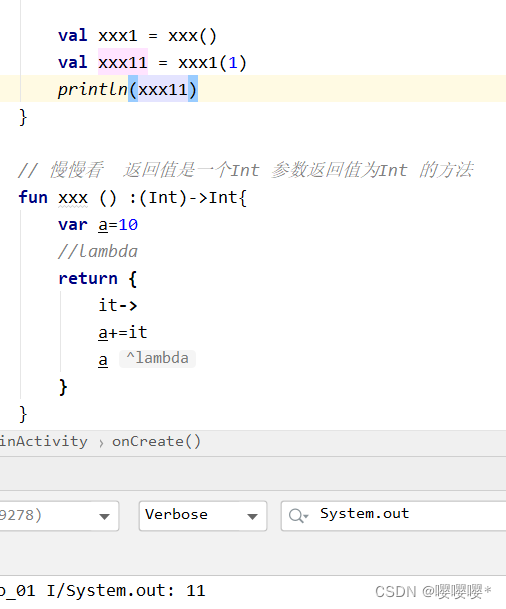The width and height of the screenshot is (506, 609).
Task: Click the System.out search input field
Action: click(393, 516)
